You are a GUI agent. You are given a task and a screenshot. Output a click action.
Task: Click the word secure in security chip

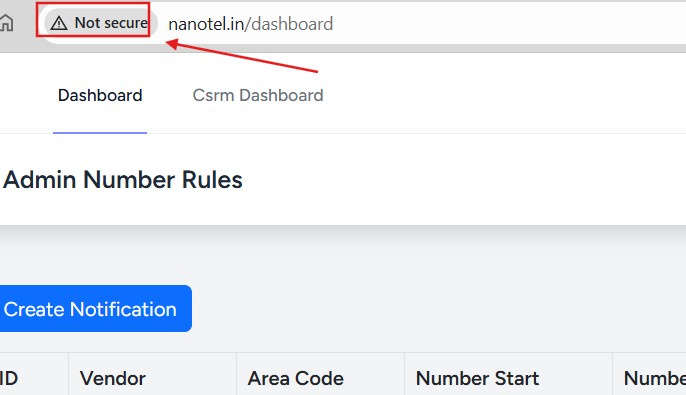pos(127,23)
